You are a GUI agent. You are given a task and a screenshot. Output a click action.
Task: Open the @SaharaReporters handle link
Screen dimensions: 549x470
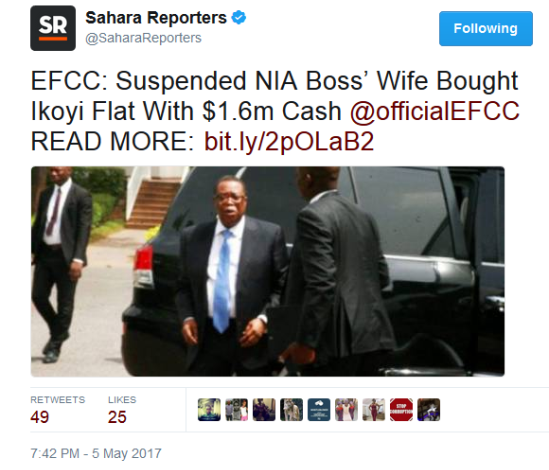coord(143,38)
